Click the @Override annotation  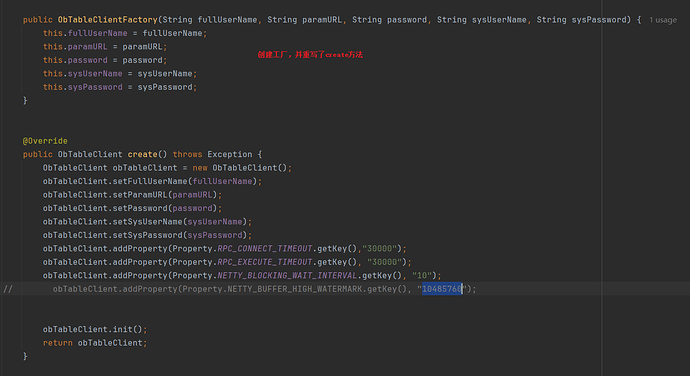pyautogui.click(x=45, y=141)
